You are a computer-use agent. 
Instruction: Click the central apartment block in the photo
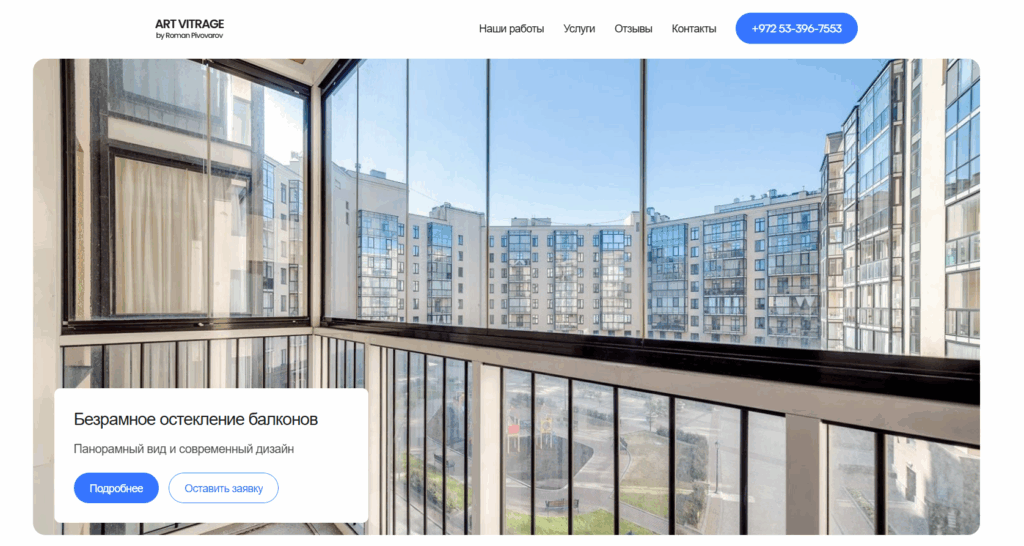[562, 274]
